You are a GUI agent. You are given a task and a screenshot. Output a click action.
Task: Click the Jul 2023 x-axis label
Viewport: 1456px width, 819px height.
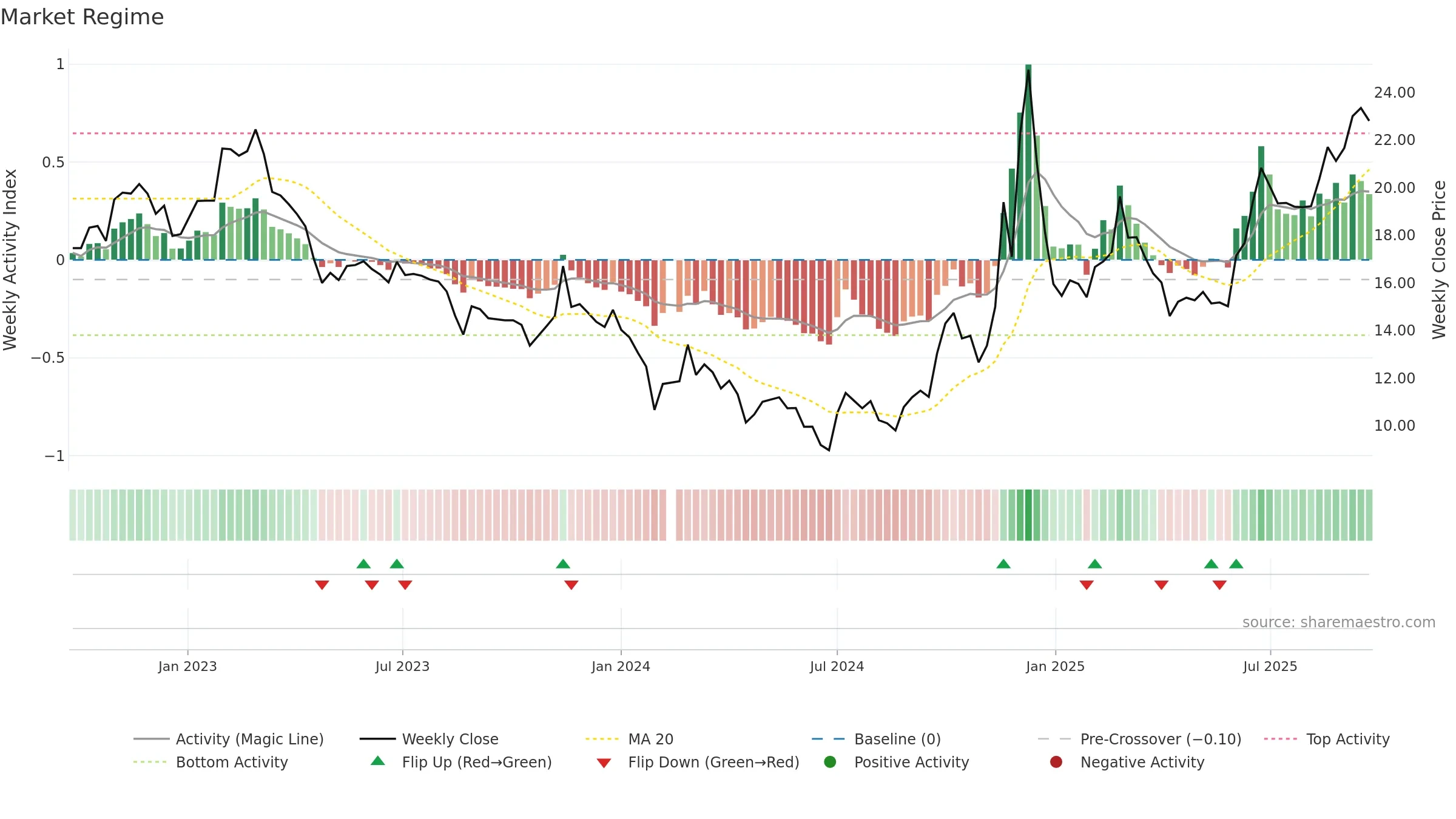[x=402, y=666]
